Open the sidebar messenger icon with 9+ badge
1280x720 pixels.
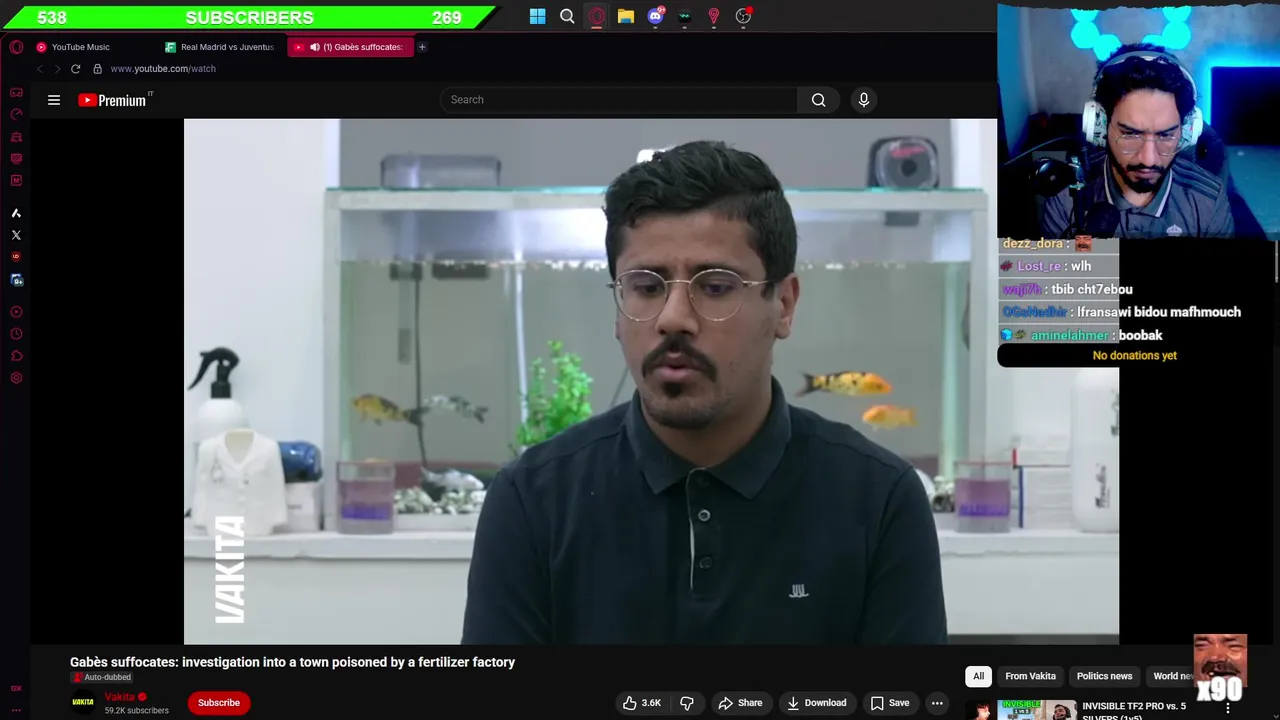pyautogui.click(x=16, y=280)
